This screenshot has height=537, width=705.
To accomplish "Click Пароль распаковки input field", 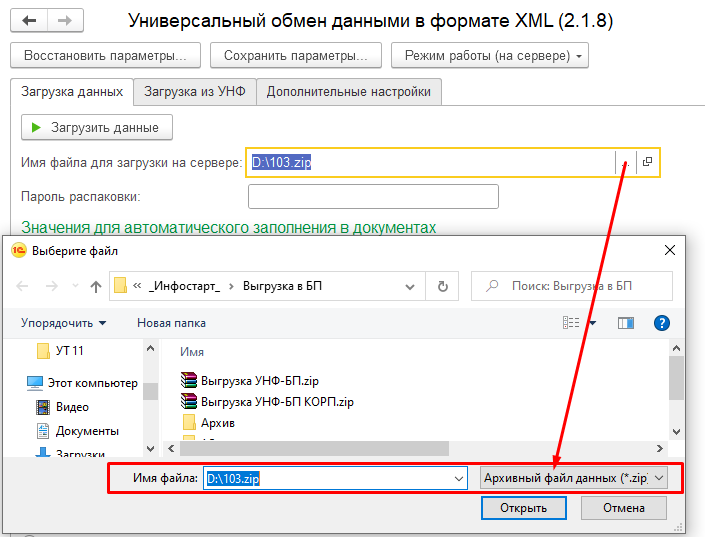I will pos(373,197).
